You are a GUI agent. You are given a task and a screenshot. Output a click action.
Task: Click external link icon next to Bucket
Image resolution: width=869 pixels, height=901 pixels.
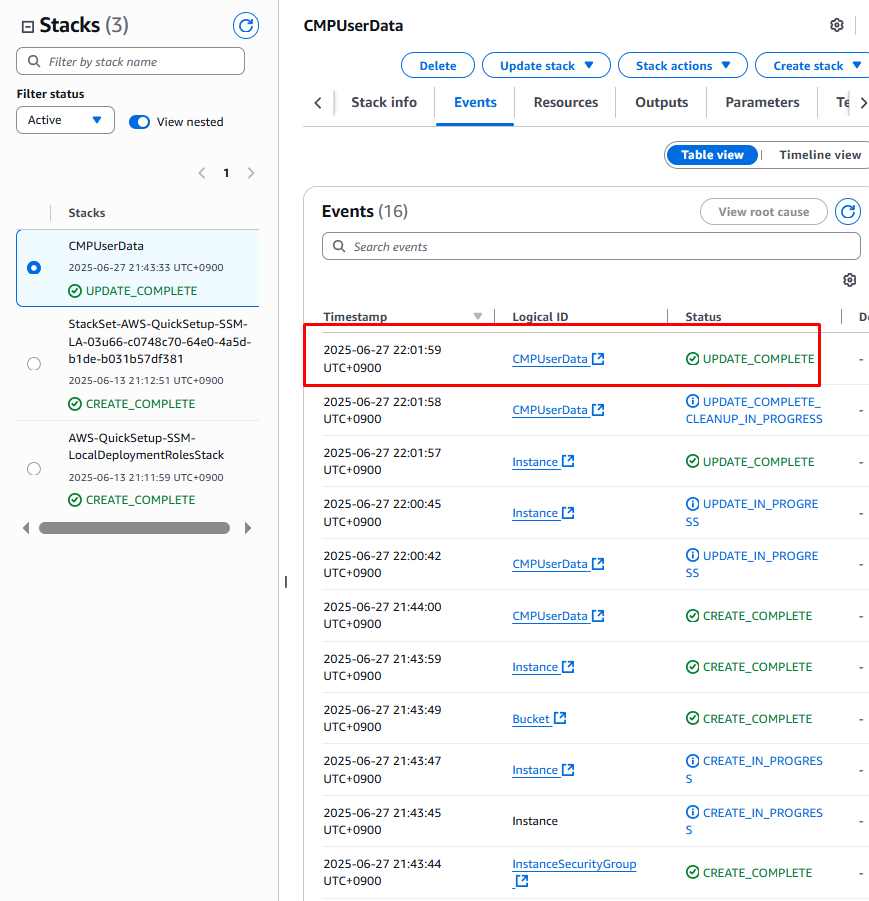tap(560, 718)
